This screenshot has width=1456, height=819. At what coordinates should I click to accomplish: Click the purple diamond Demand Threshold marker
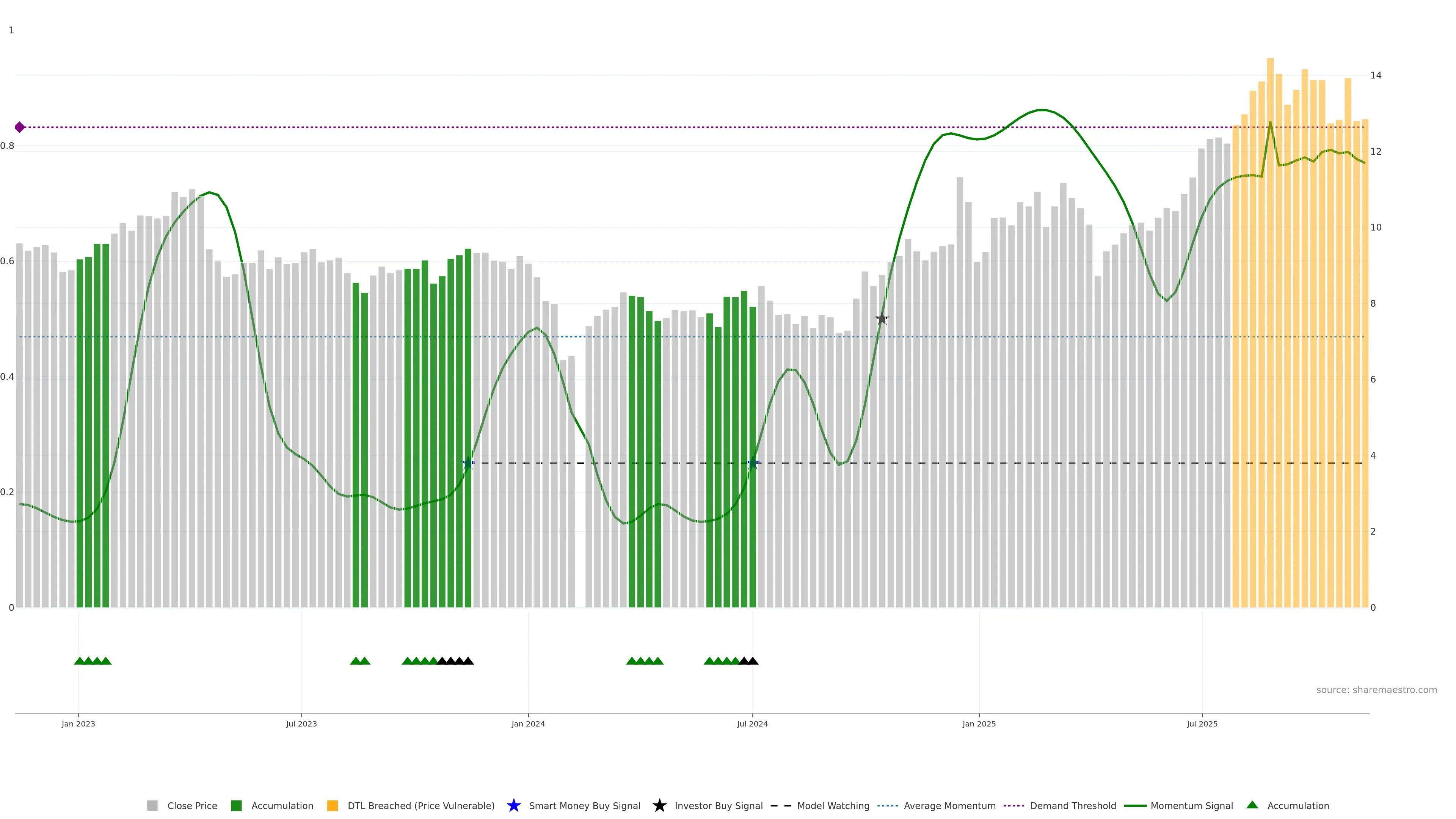pyautogui.click(x=20, y=127)
